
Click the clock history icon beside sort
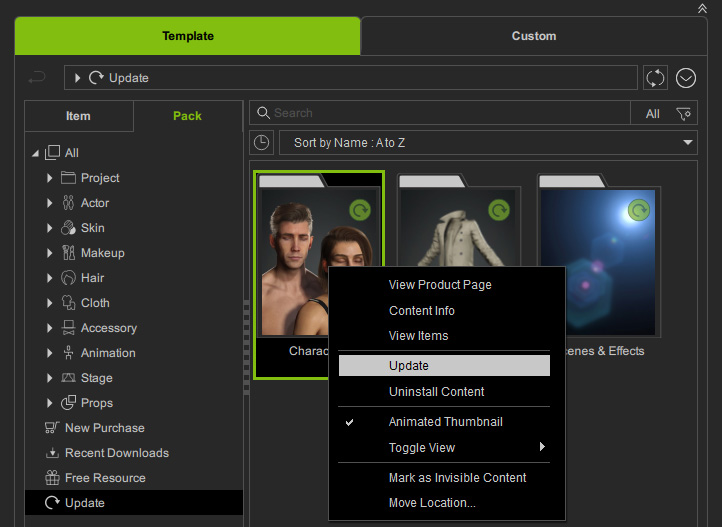click(261, 143)
